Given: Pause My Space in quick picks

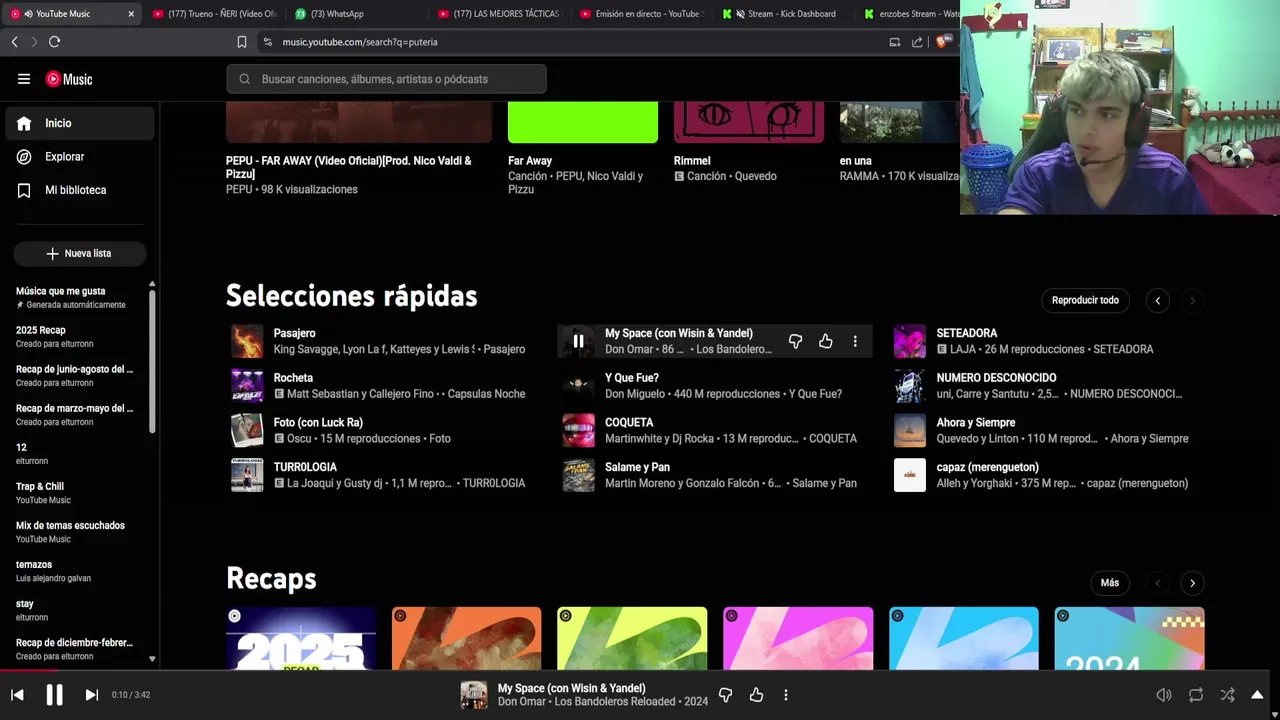Looking at the screenshot, I should 578,341.
